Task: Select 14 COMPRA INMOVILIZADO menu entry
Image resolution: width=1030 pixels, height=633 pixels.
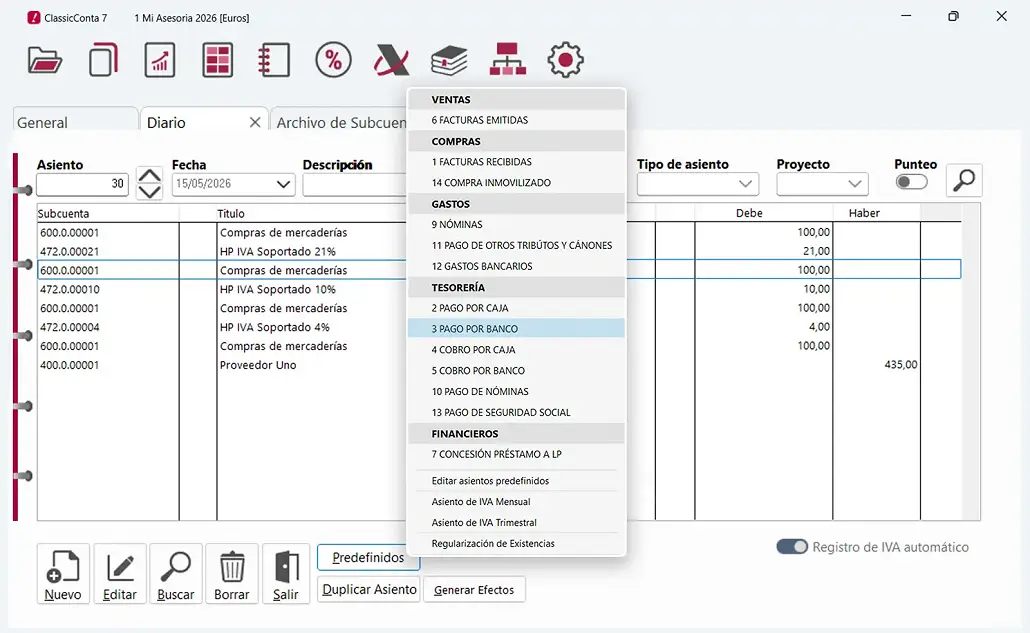Action: pyautogui.click(x=516, y=183)
